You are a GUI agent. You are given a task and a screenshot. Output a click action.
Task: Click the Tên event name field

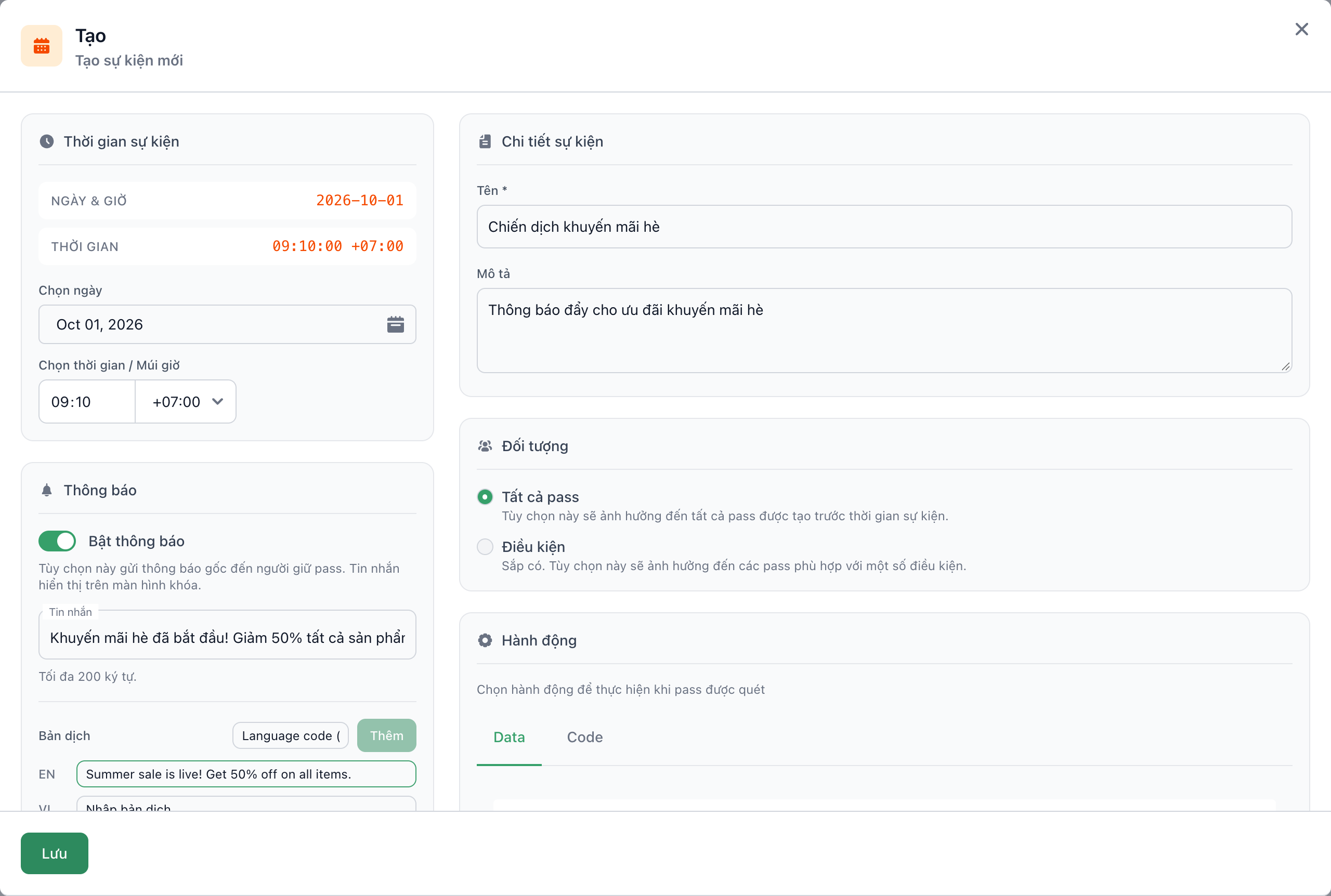883,226
